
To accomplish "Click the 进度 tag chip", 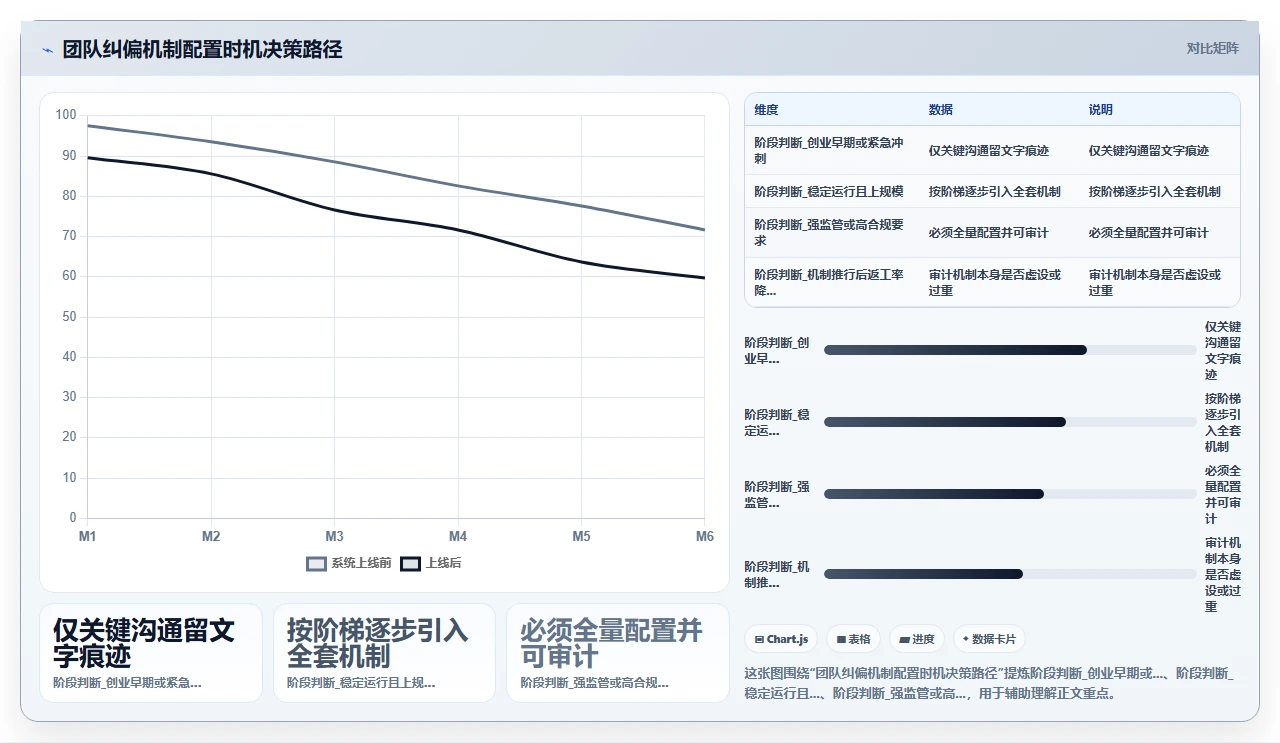I will tap(916, 639).
